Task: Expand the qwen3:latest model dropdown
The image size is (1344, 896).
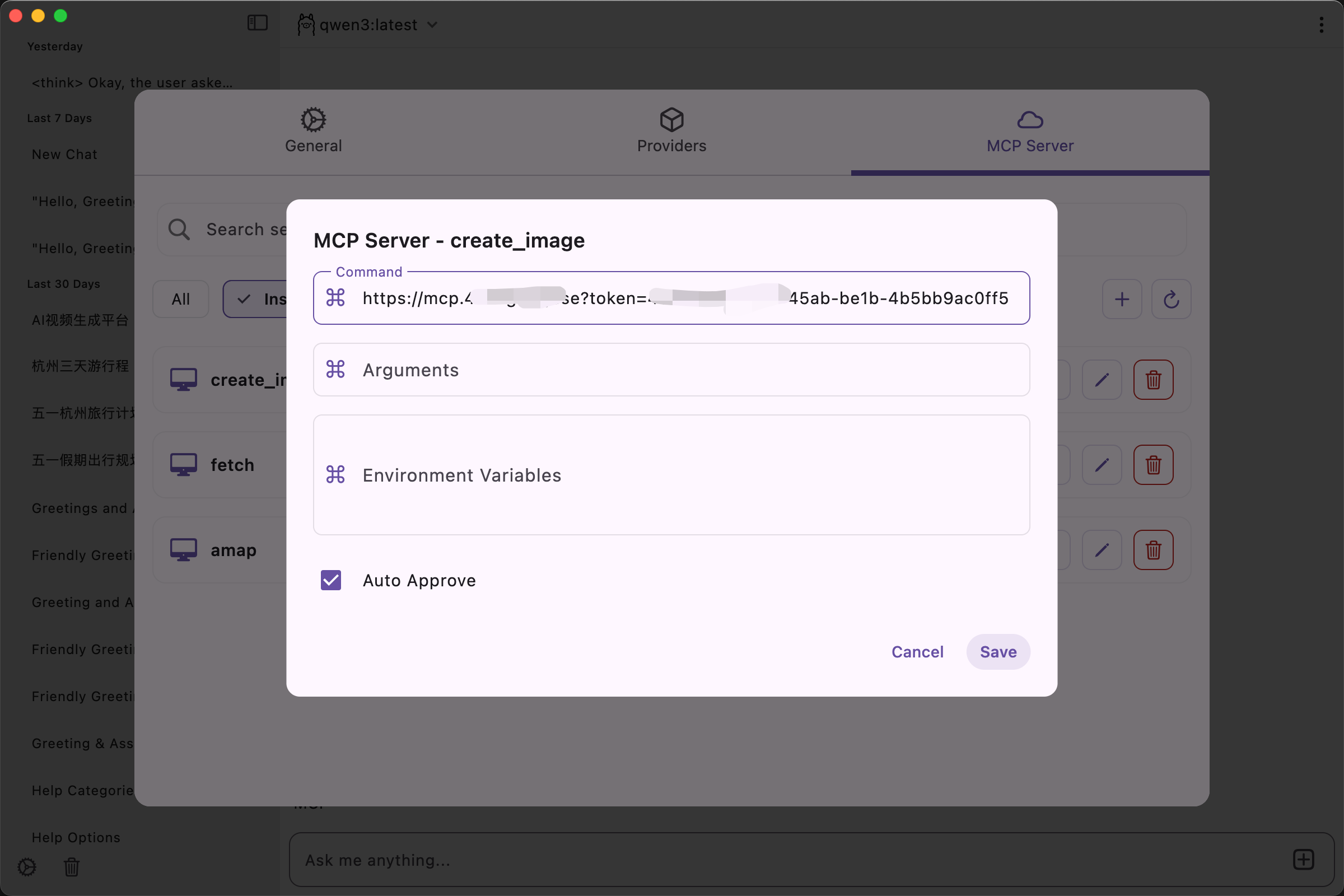Action: click(x=368, y=25)
